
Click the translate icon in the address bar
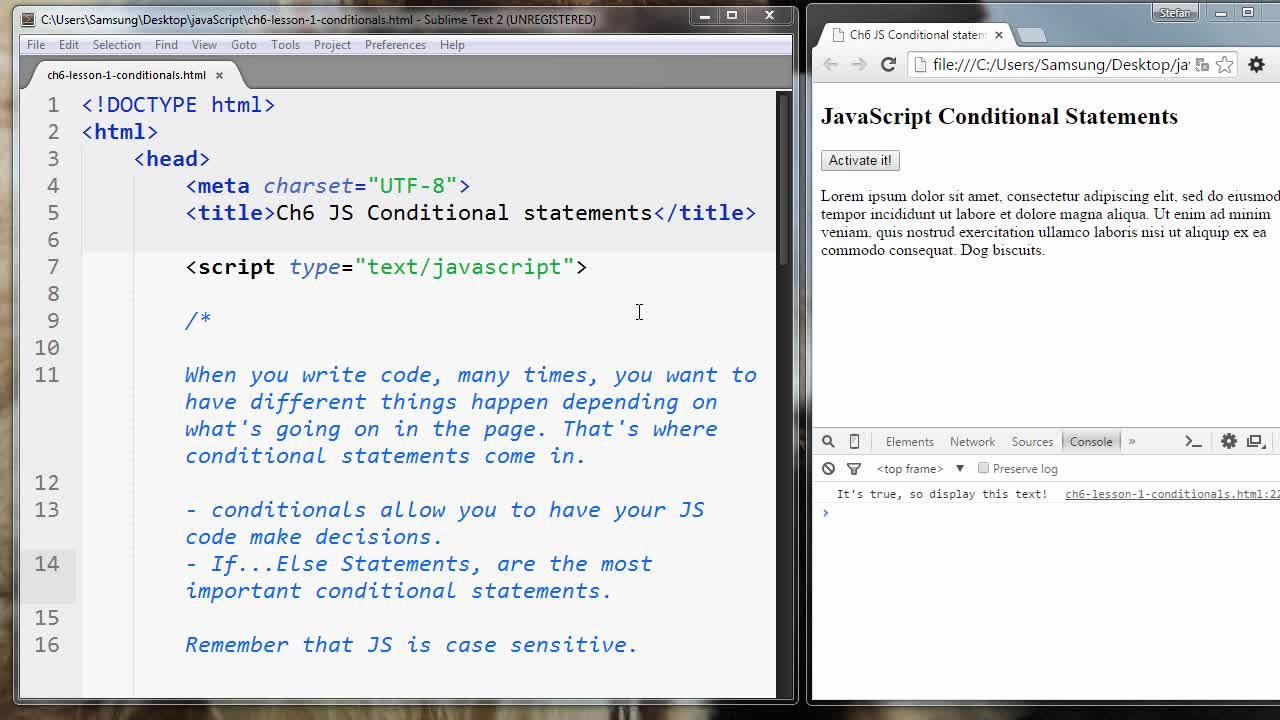[1202, 65]
